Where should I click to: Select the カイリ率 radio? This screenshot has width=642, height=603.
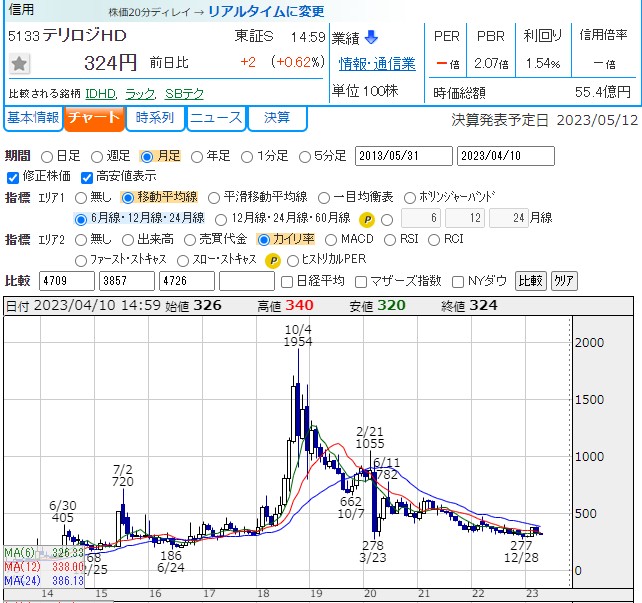pyautogui.click(x=264, y=240)
